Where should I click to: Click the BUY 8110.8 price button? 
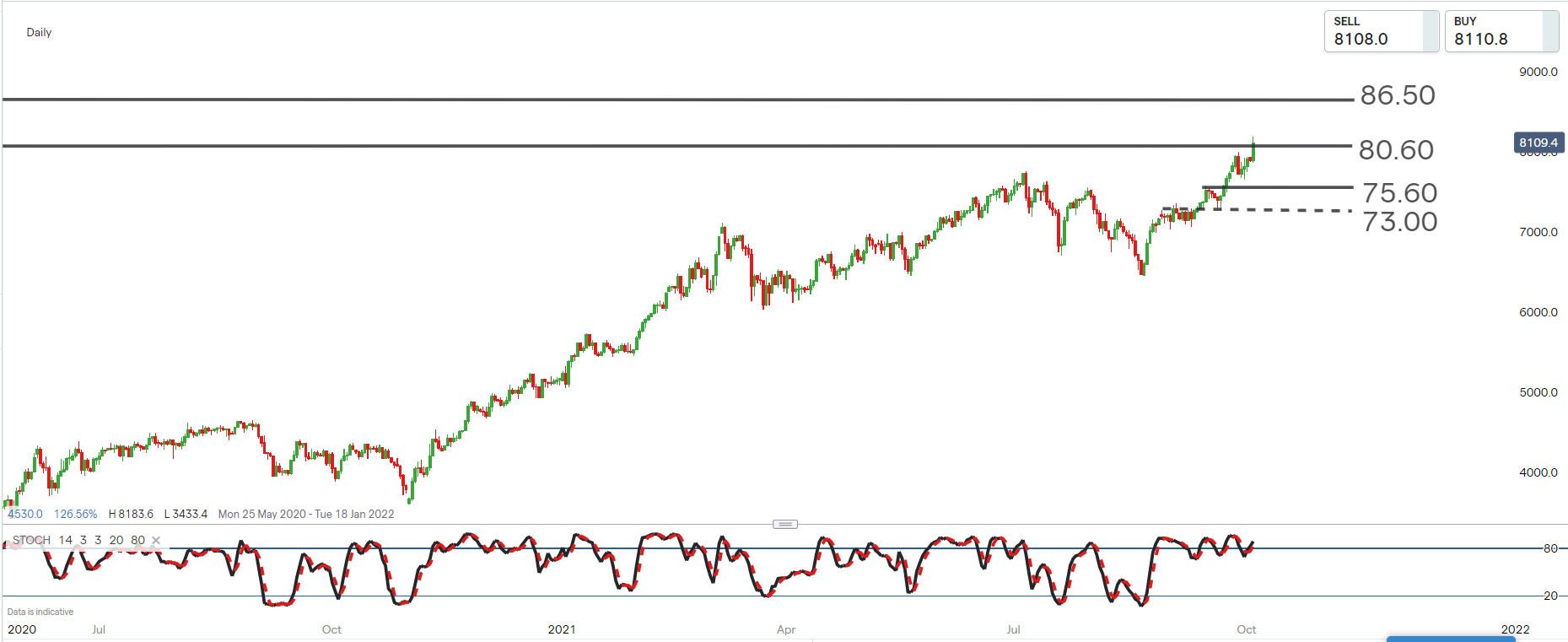1501,31
